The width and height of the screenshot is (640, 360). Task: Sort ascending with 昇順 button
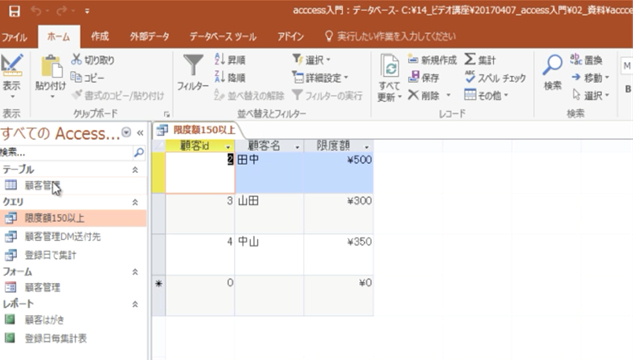(x=230, y=60)
